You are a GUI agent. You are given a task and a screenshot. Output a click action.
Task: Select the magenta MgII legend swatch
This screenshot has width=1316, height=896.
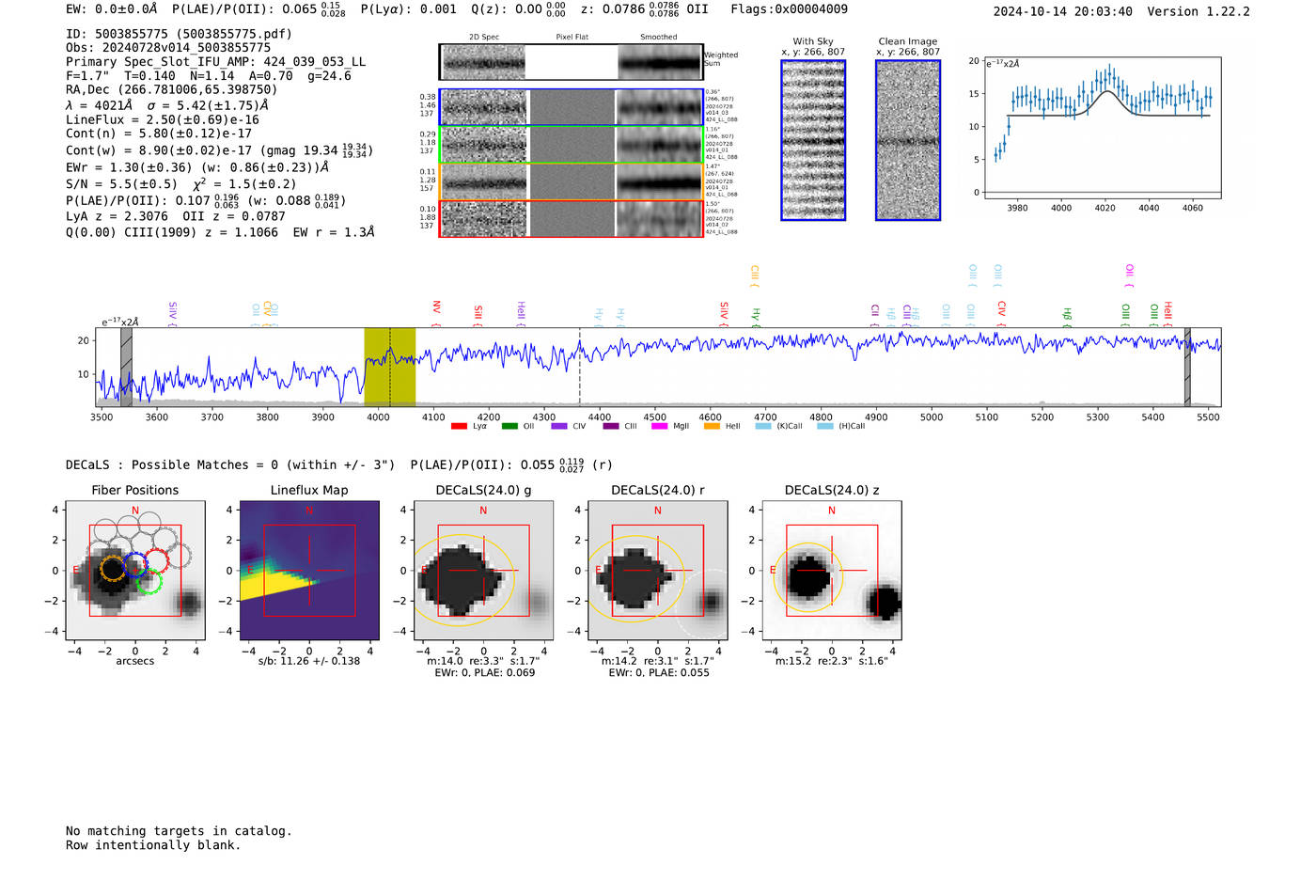(x=659, y=427)
